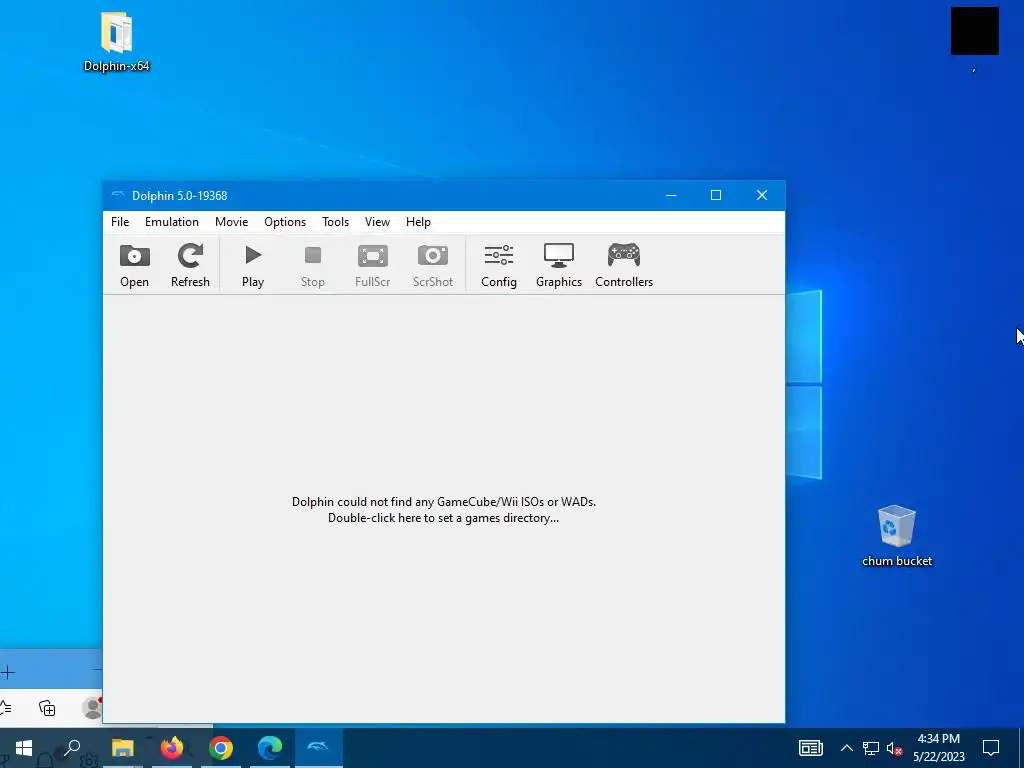This screenshot has height=768, width=1024.
Task: Click the Dolphin 5.0-19368 title bar text
Action: 180,196
